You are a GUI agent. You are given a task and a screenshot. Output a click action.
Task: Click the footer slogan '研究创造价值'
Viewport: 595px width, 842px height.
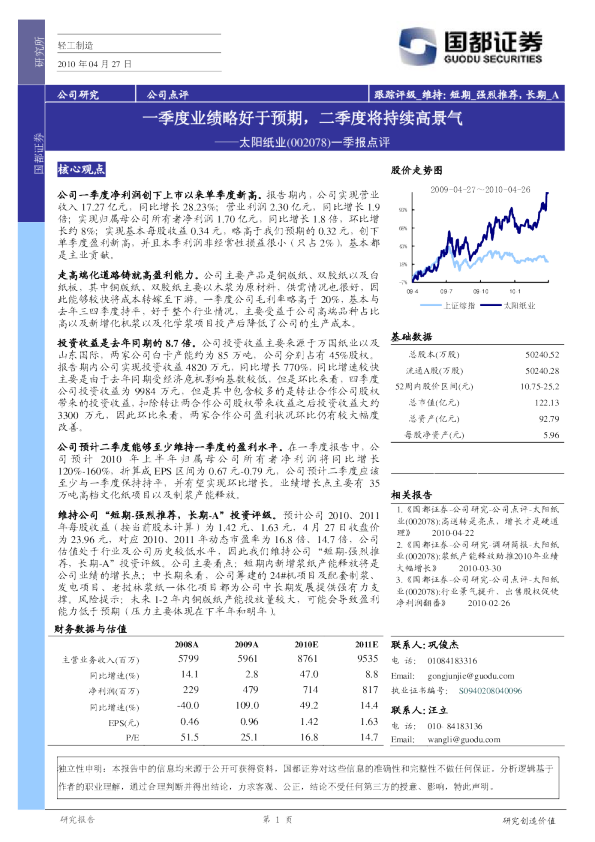click(x=529, y=821)
